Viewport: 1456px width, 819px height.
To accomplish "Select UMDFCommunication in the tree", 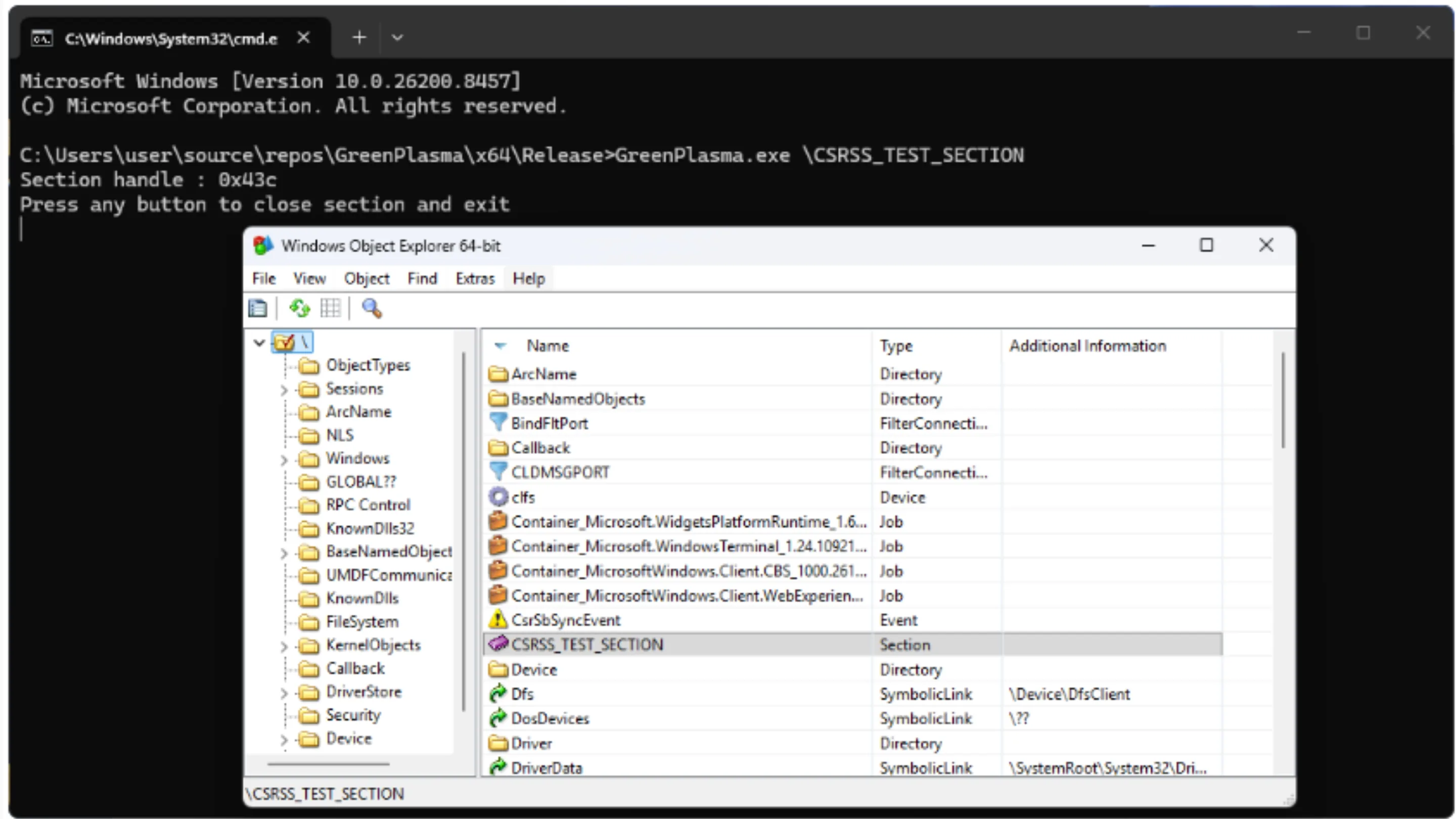I will [389, 575].
